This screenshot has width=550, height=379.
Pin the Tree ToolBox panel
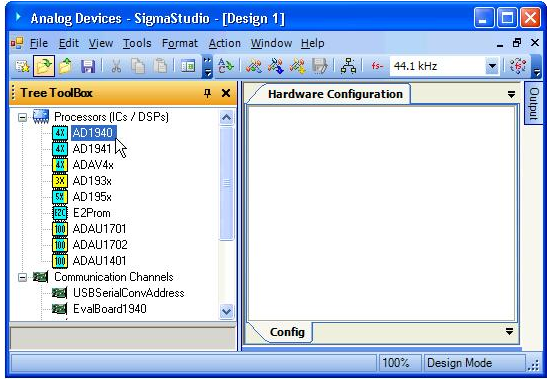click(208, 93)
